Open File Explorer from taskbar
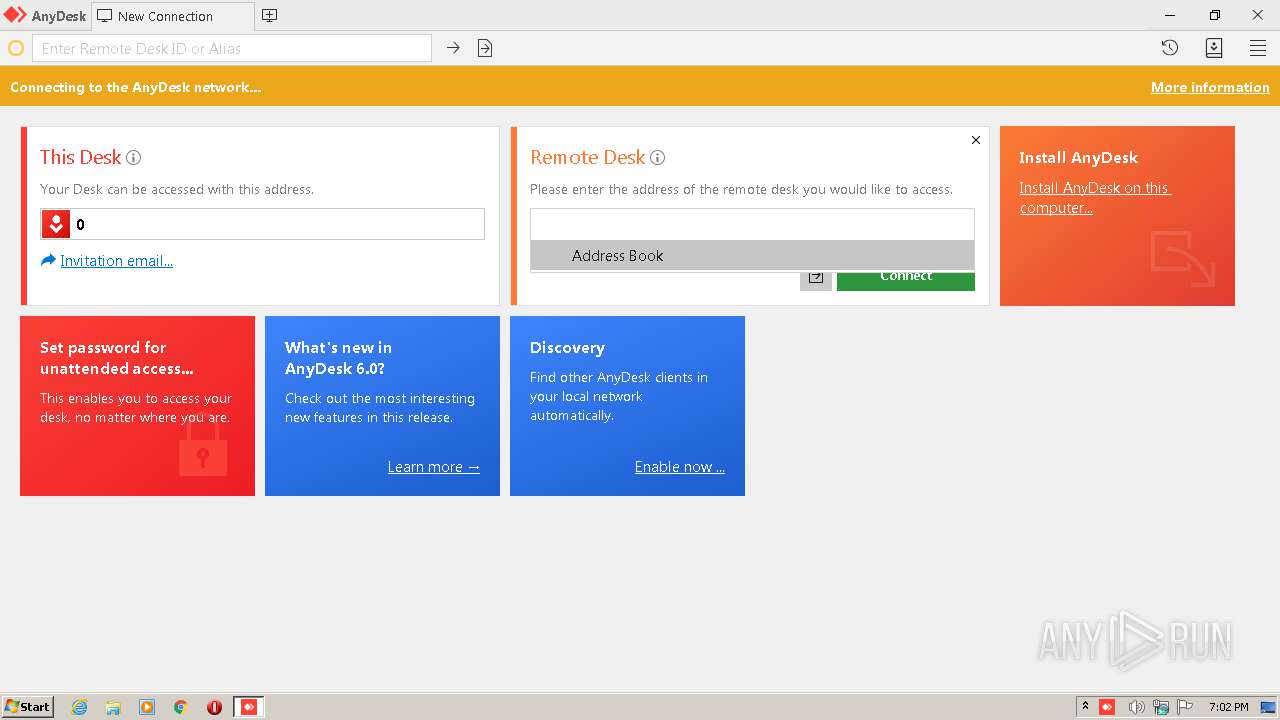The width and height of the screenshot is (1280, 720). coord(113,707)
